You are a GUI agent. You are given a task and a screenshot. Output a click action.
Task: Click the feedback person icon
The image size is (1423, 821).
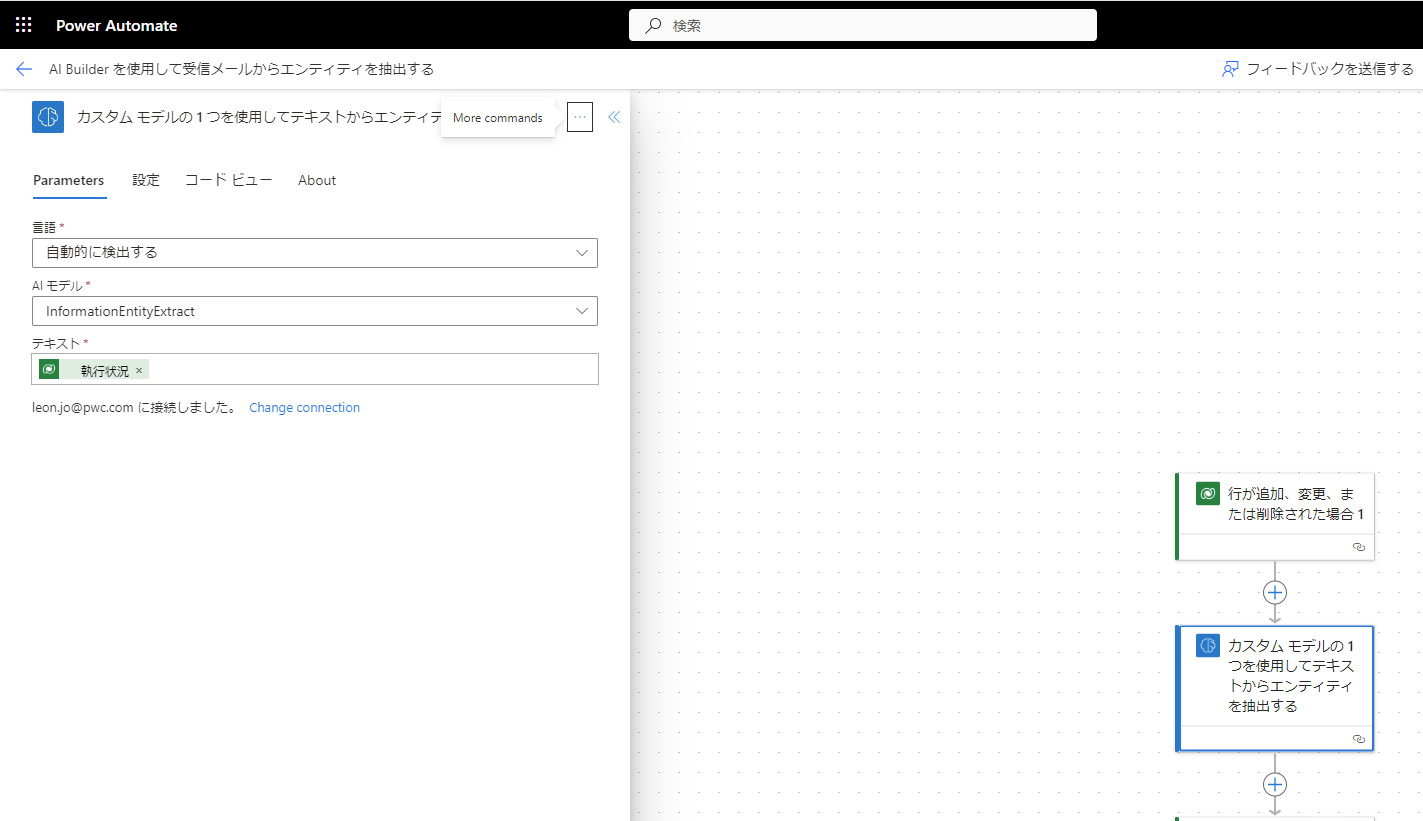pos(1230,69)
